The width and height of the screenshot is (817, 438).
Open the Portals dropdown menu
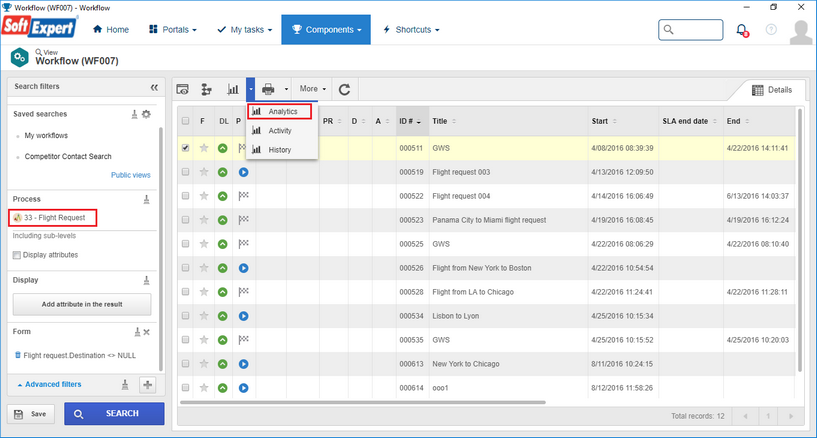(x=173, y=30)
